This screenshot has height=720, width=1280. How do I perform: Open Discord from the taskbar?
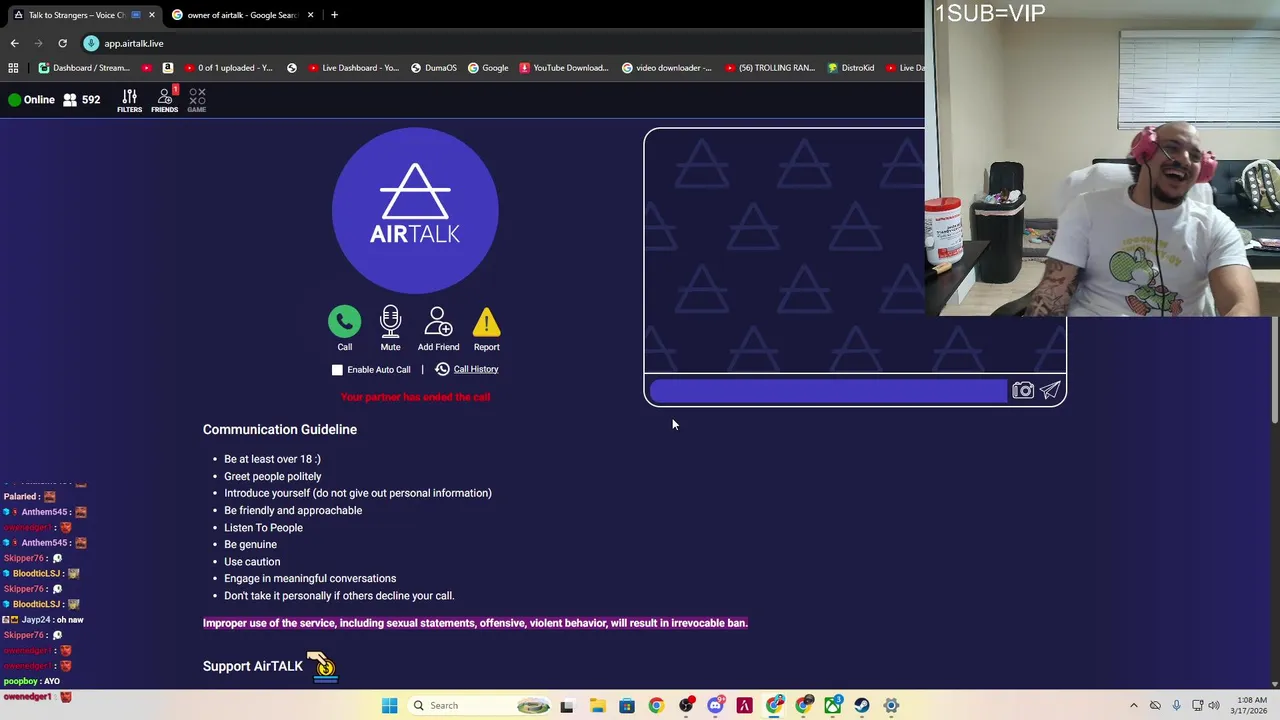(x=715, y=705)
